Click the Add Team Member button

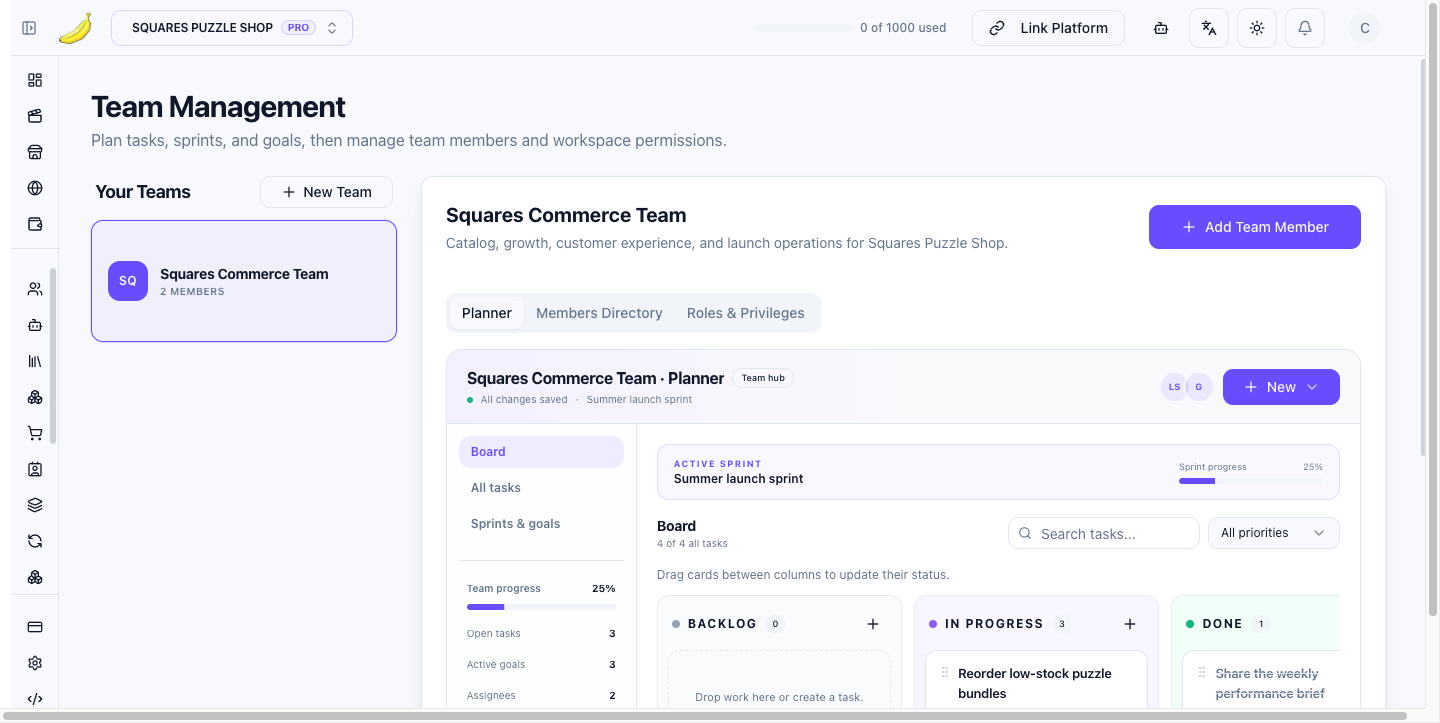(1255, 227)
